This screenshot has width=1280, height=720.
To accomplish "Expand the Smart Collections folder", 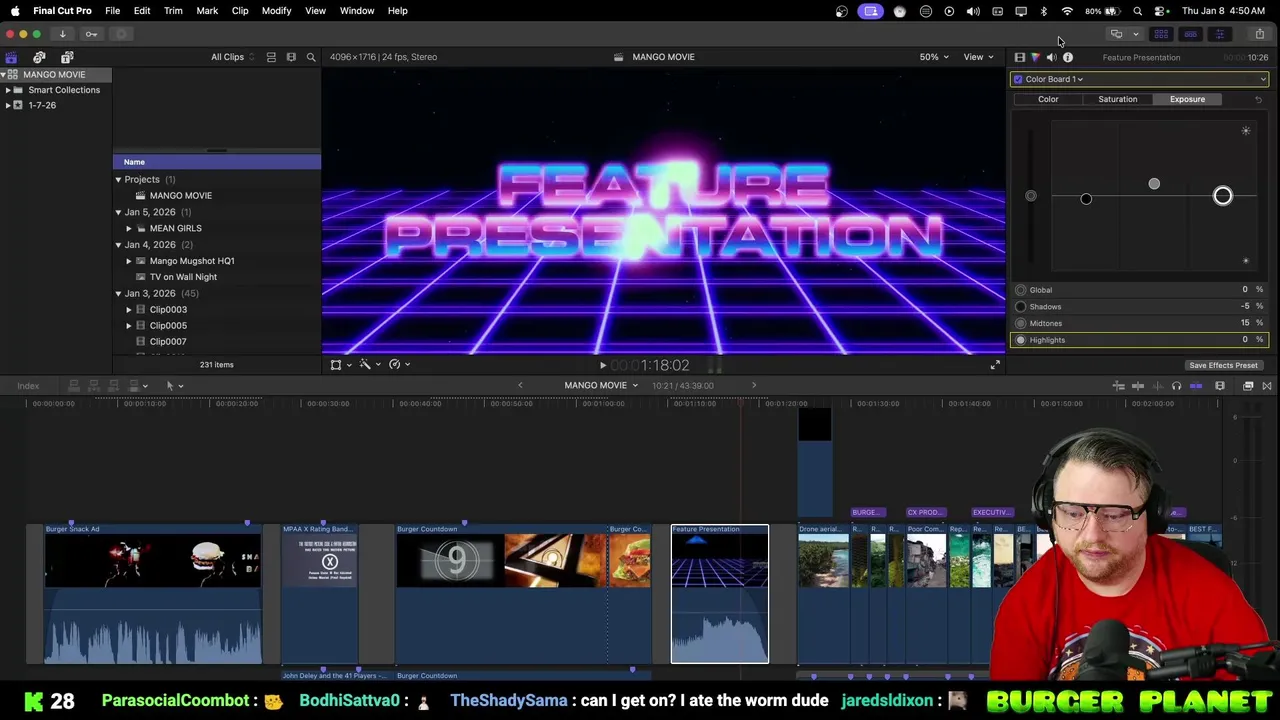I will click(x=8, y=90).
